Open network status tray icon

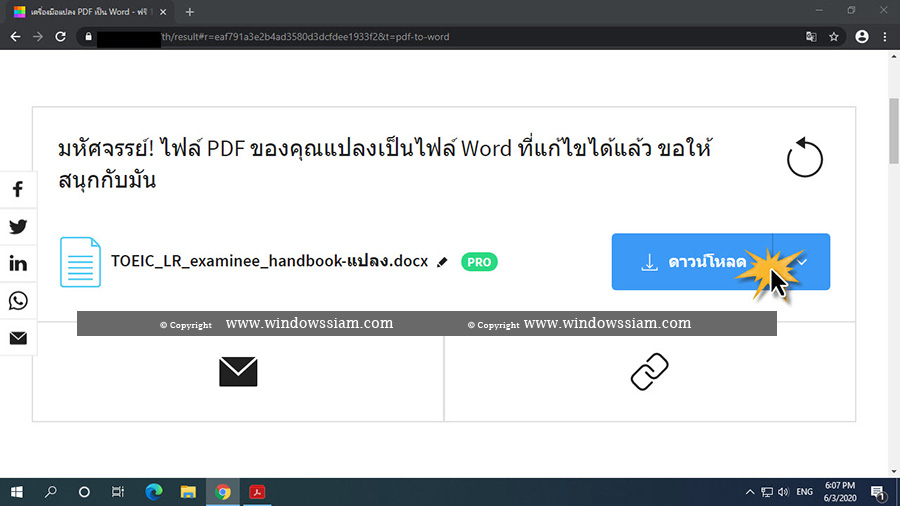coord(767,492)
